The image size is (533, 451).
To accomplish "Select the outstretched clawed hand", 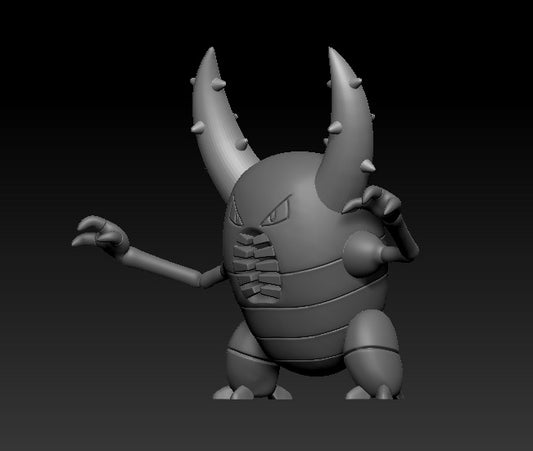I will [100, 235].
